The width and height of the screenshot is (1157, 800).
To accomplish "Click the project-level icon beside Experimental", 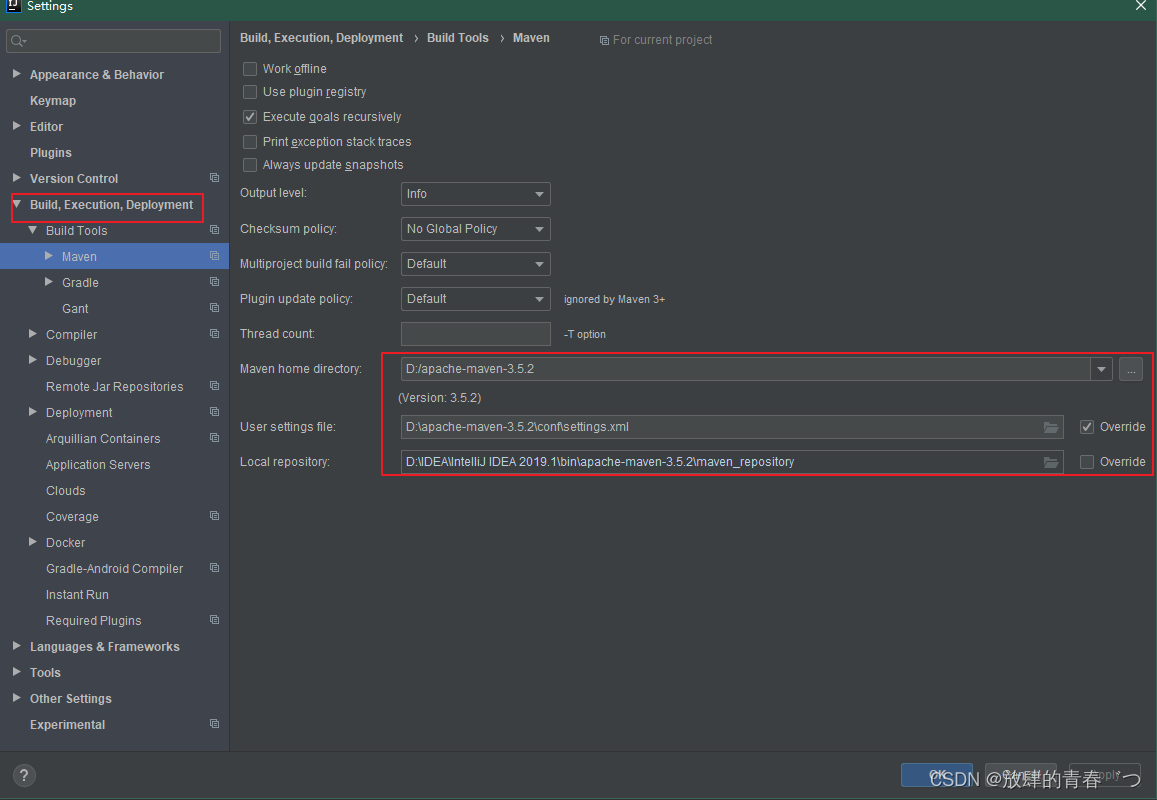I will [x=215, y=724].
